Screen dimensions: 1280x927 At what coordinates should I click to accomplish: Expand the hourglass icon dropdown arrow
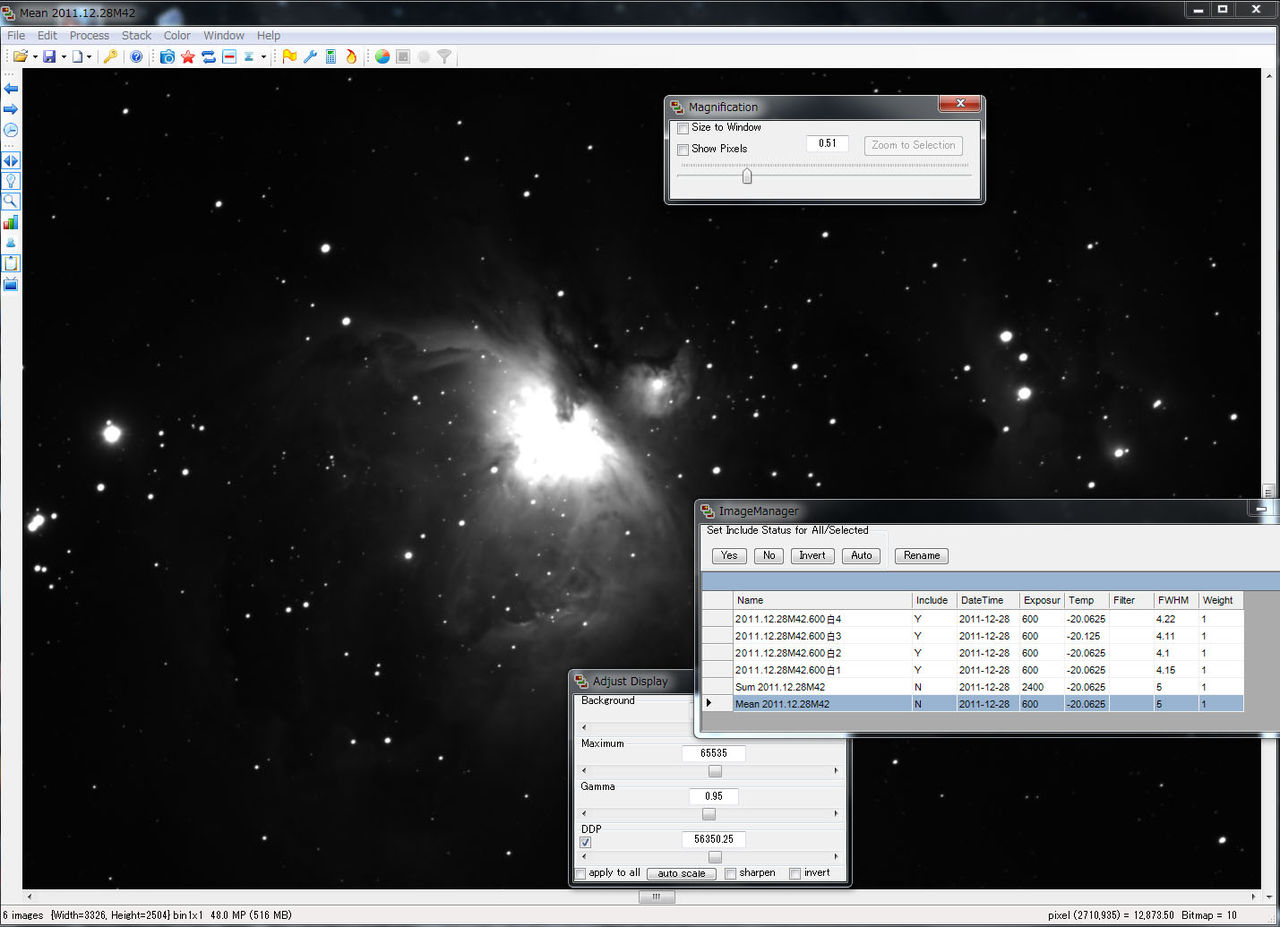264,57
